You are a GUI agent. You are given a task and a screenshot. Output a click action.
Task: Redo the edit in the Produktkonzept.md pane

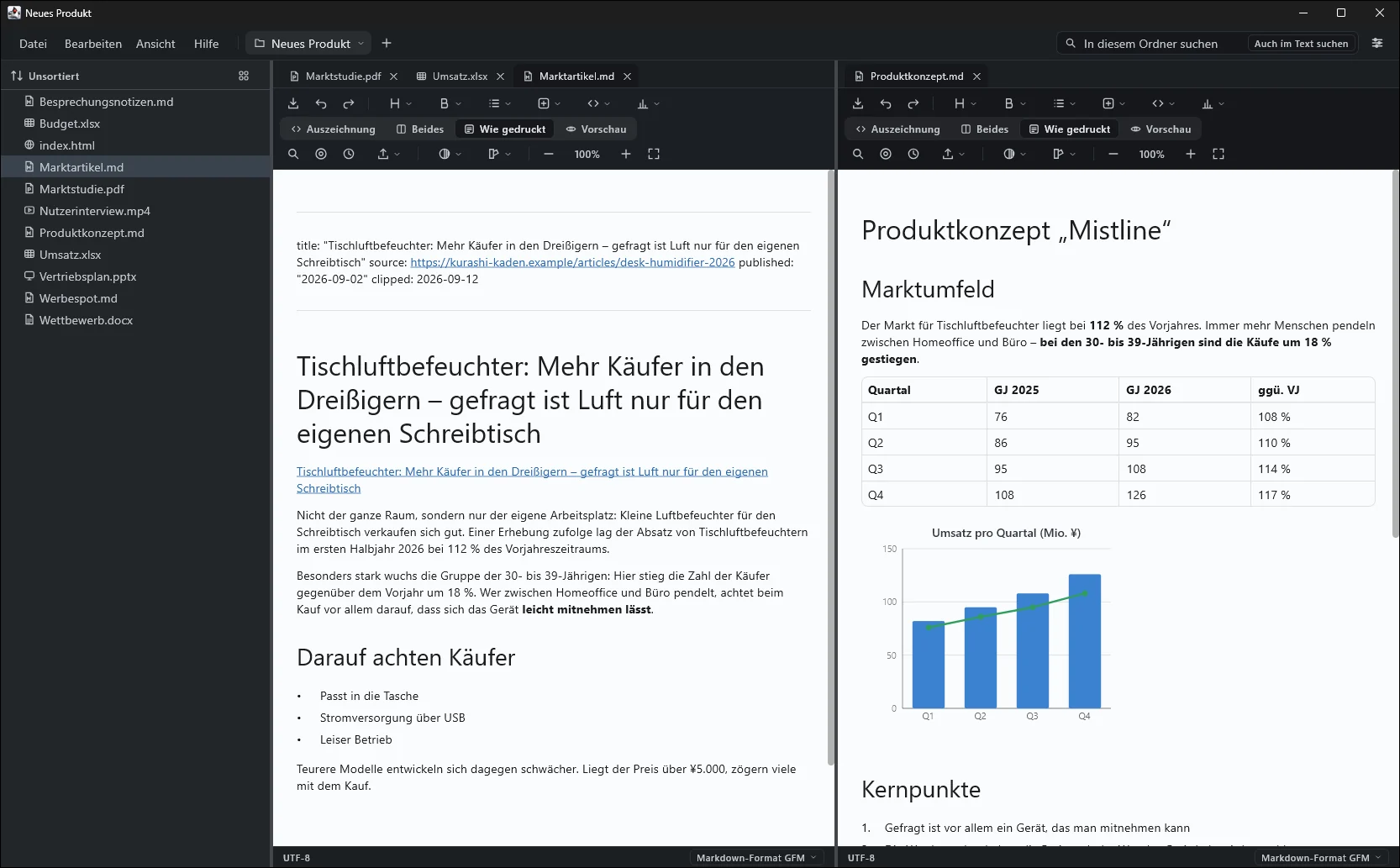913,103
